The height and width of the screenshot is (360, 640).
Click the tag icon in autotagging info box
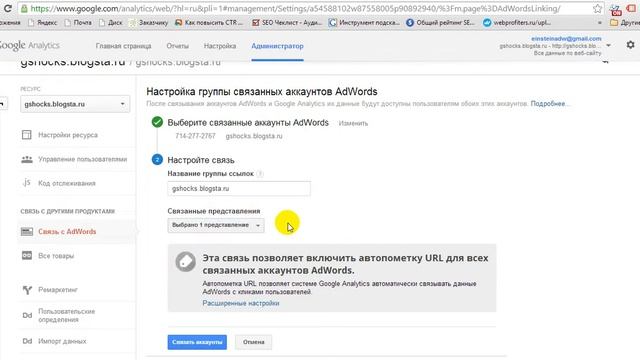point(185,261)
